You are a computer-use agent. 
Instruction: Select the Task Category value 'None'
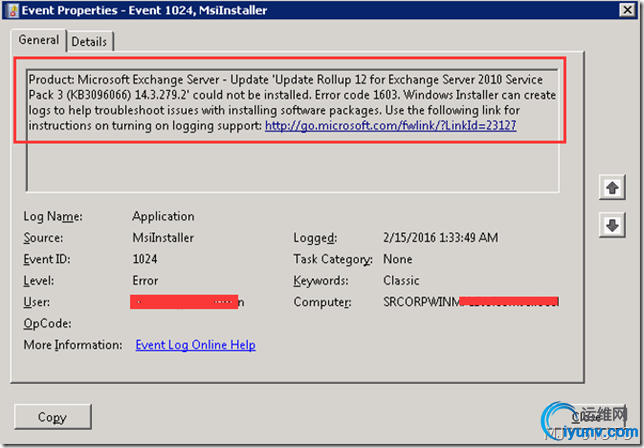pos(398,259)
